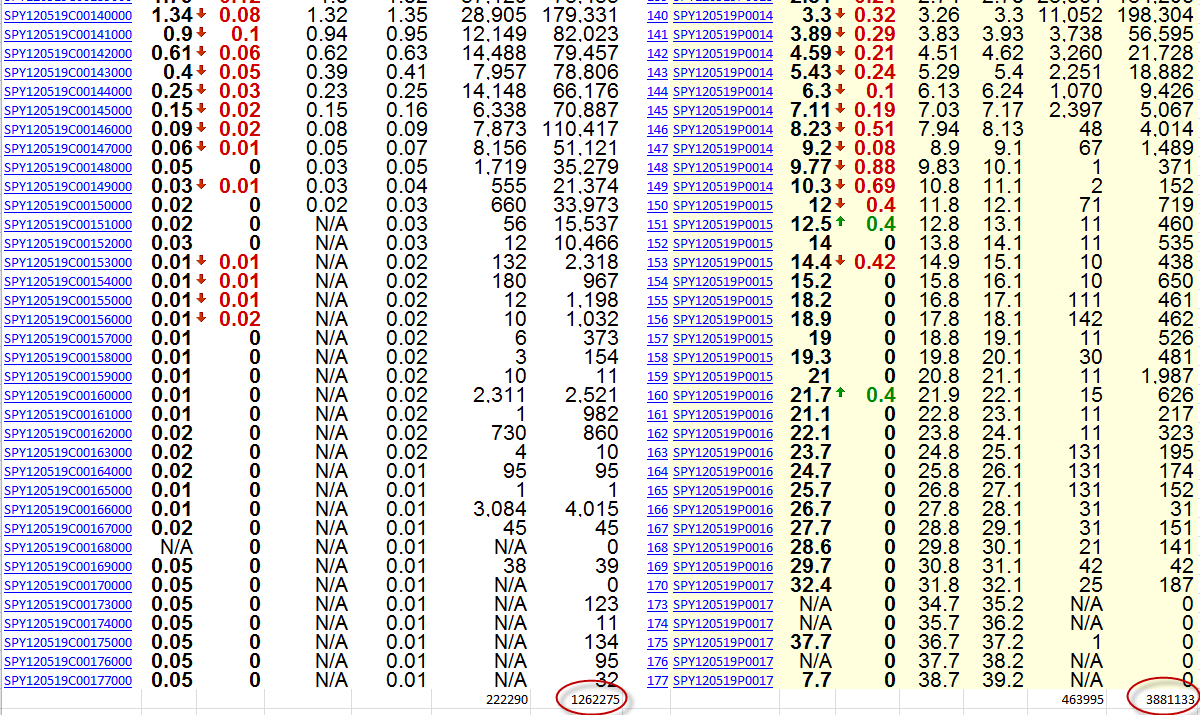
Task: Follow the SPY120519C00168000 link
Action: (68, 548)
